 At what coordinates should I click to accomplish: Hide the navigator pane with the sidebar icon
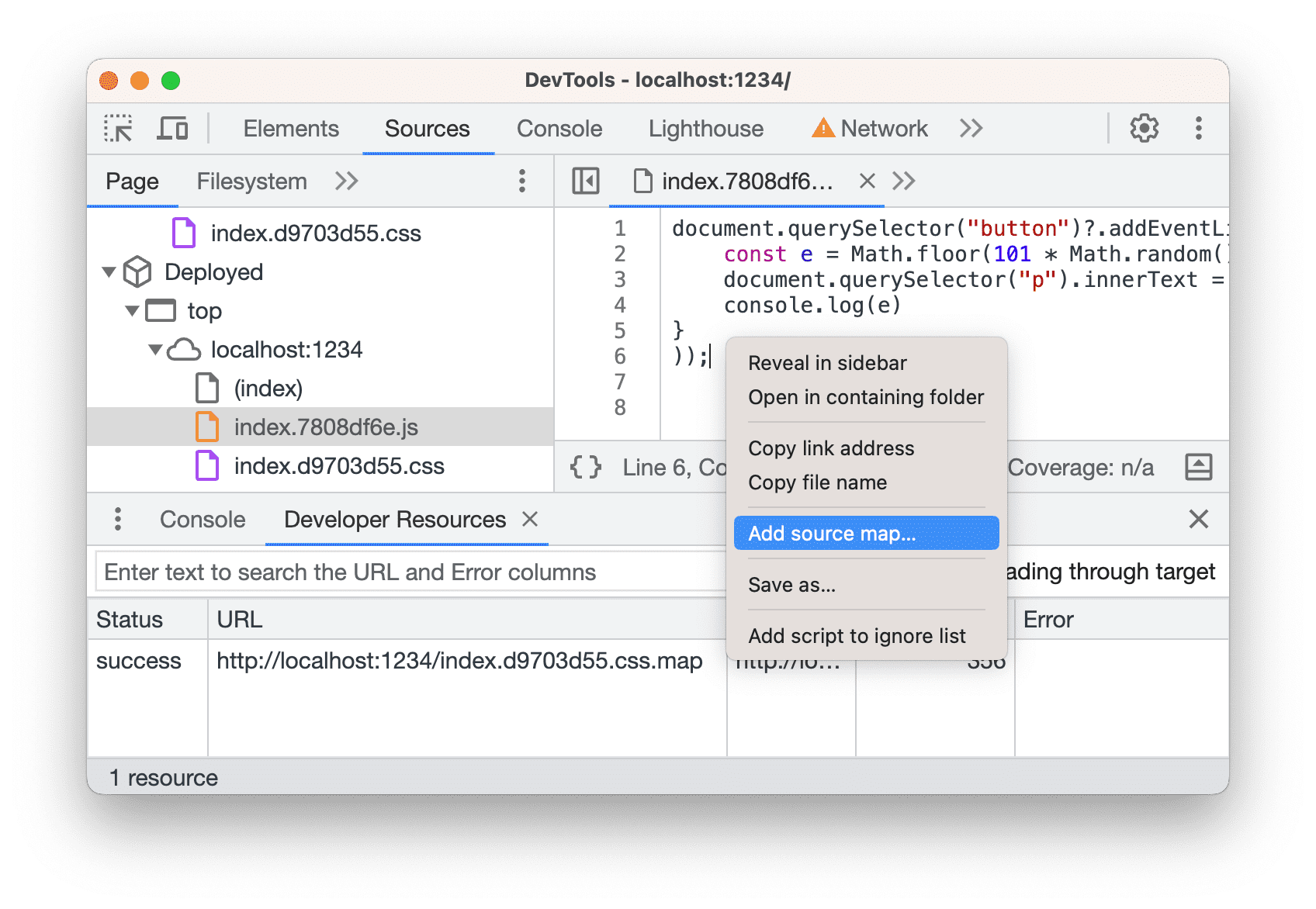(x=586, y=181)
